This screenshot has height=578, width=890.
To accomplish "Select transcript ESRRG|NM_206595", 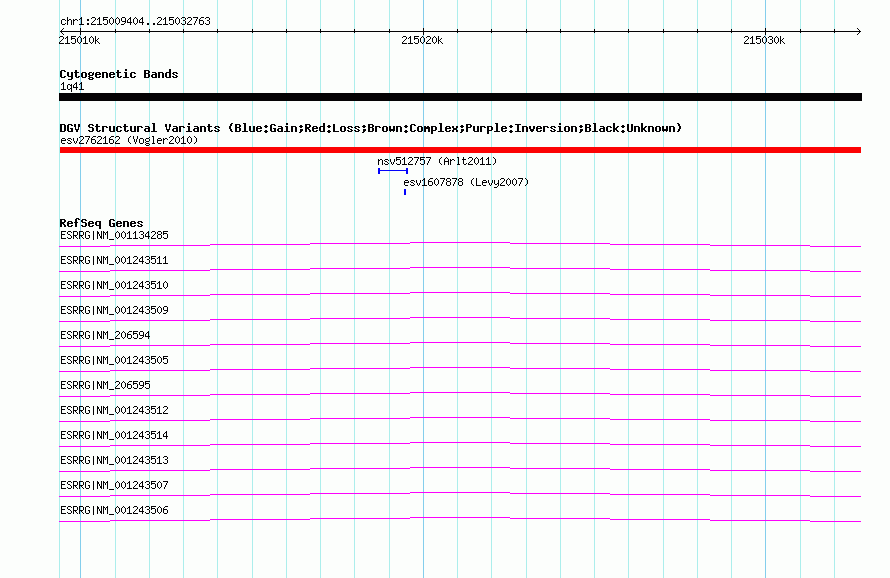I will click(105, 385).
